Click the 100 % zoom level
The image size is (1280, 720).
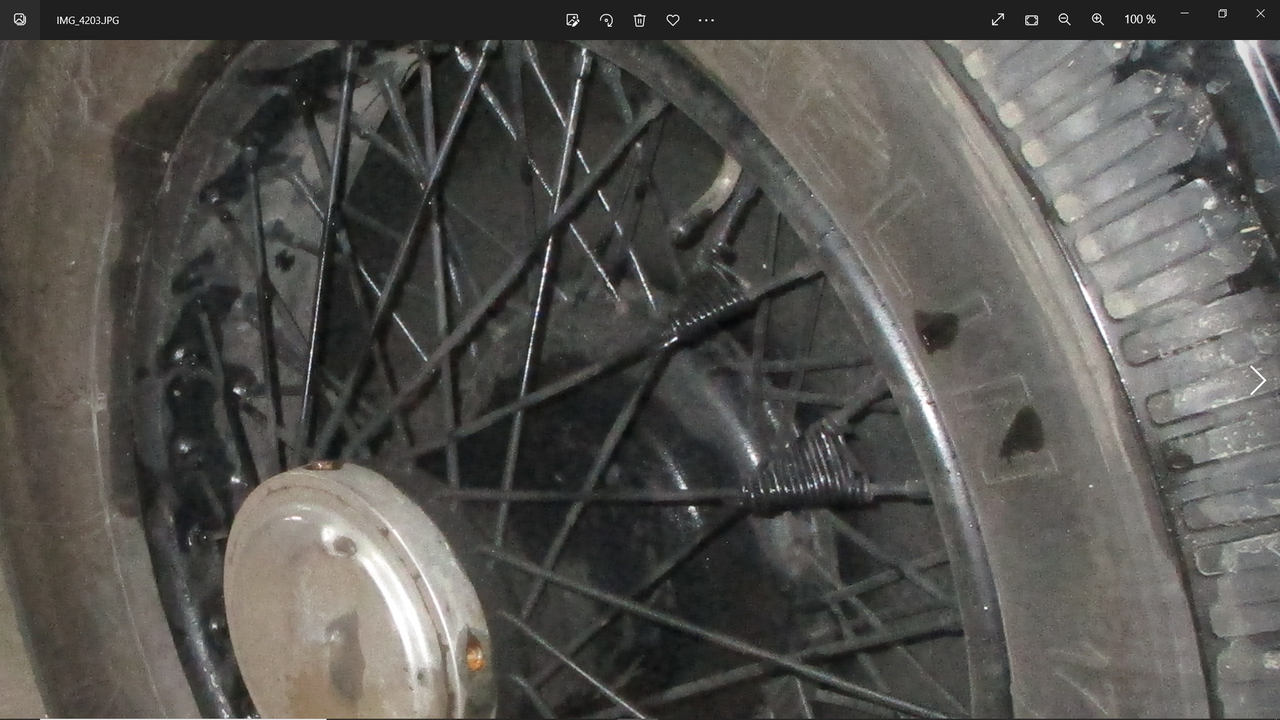[x=1140, y=19]
